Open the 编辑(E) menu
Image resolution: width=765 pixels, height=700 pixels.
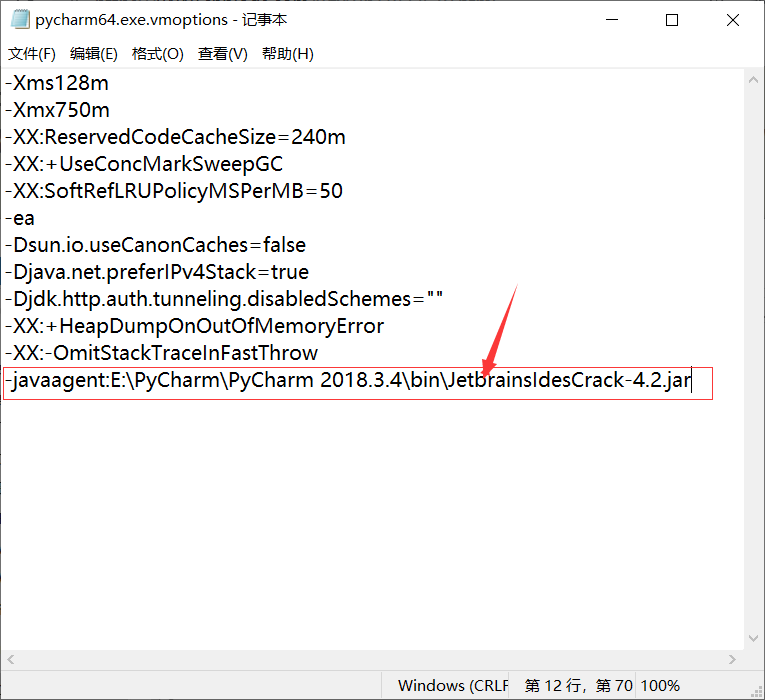point(94,54)
